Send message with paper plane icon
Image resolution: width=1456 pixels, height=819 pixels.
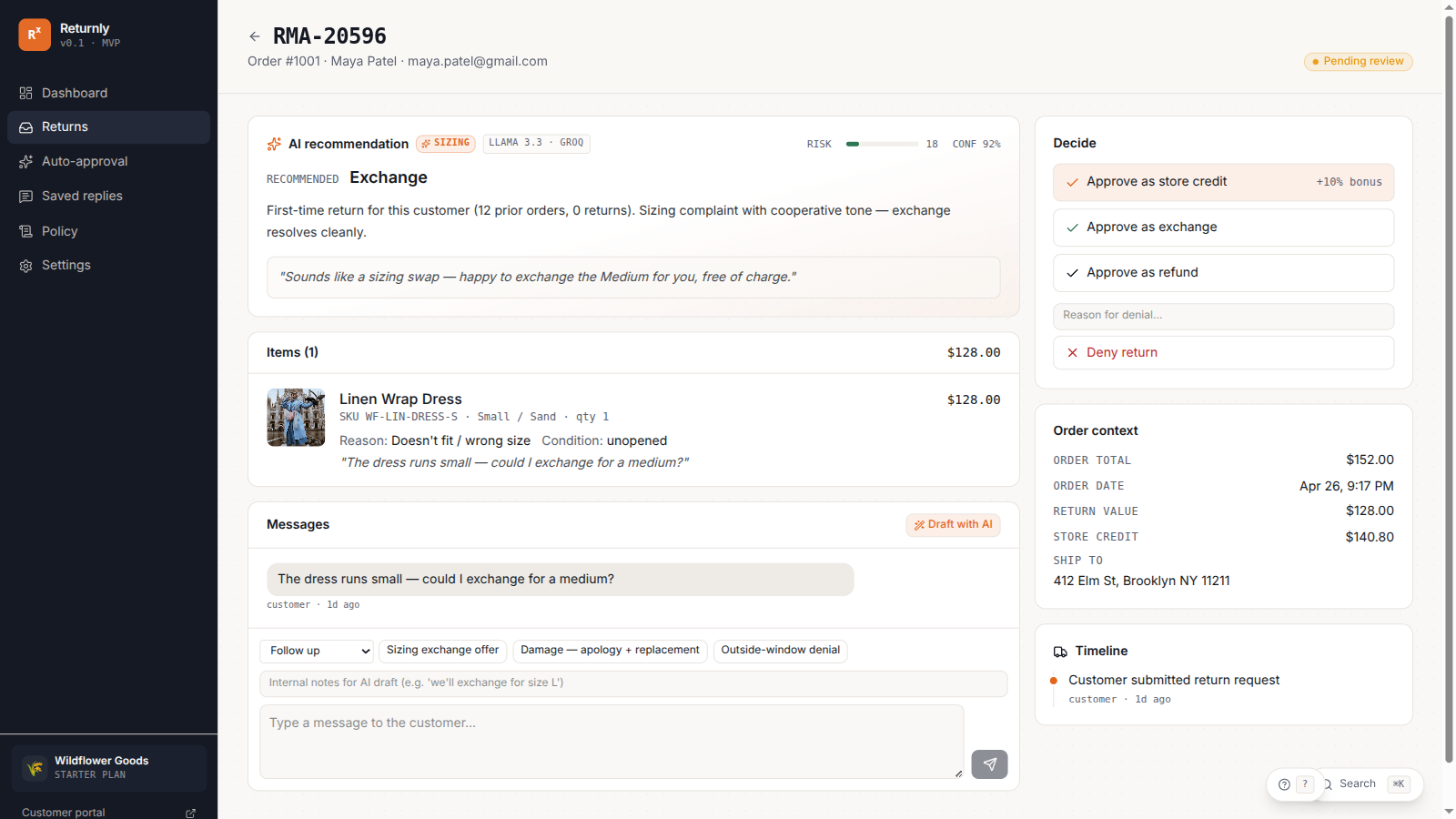click(x=989, y=764)
